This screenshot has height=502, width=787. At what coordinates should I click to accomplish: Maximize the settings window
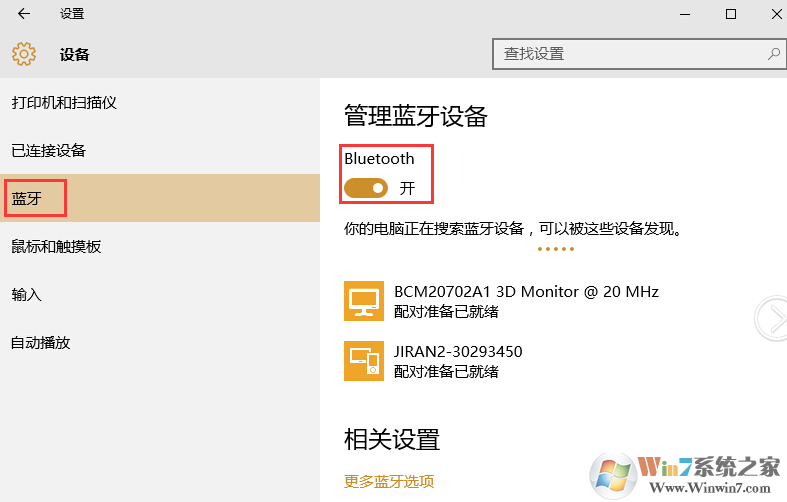click(x=731, y=14)
